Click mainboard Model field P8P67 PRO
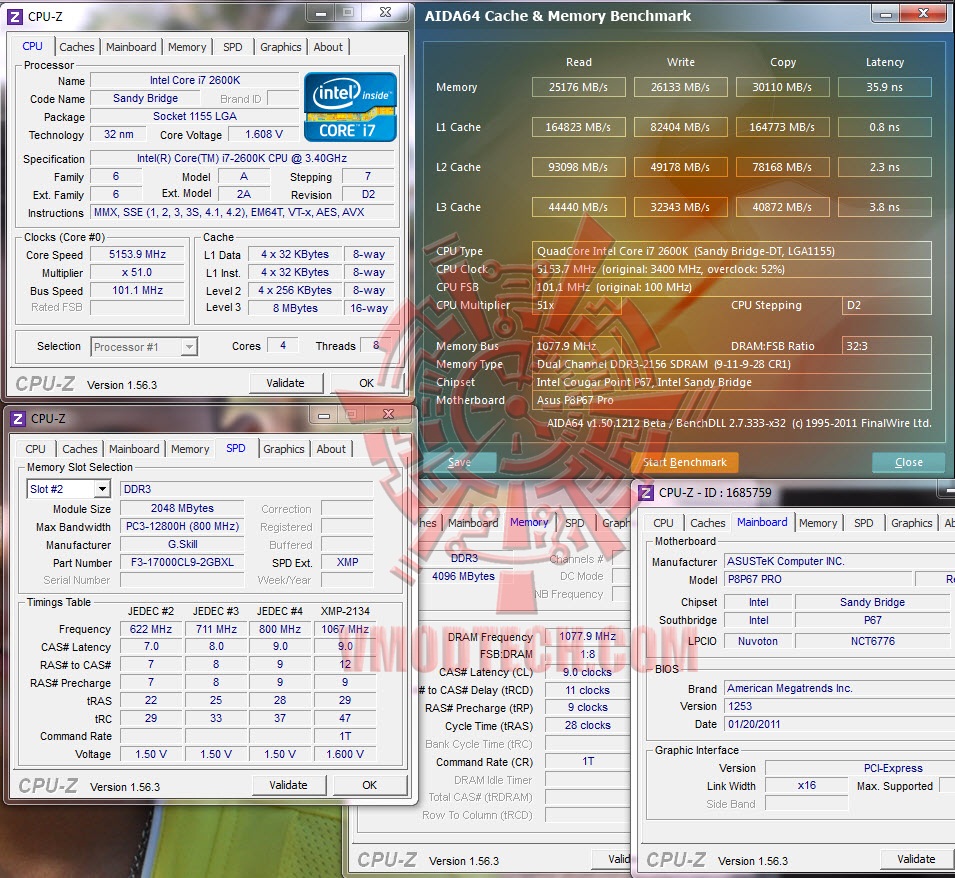Screen dimensions: 955x878 click(x=819, y=580)
